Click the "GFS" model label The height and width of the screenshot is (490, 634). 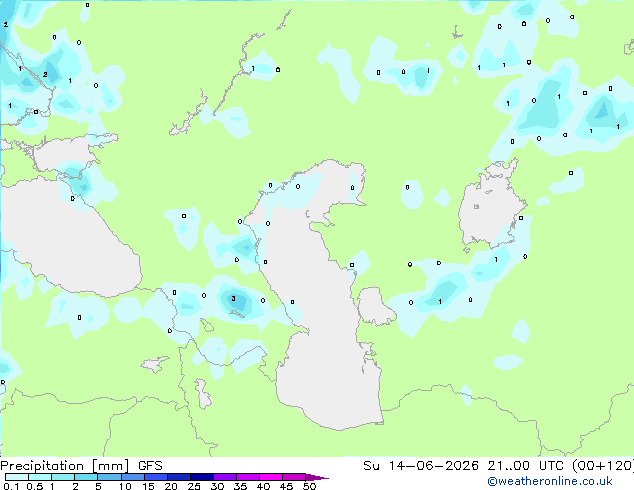tap(150, 466)
